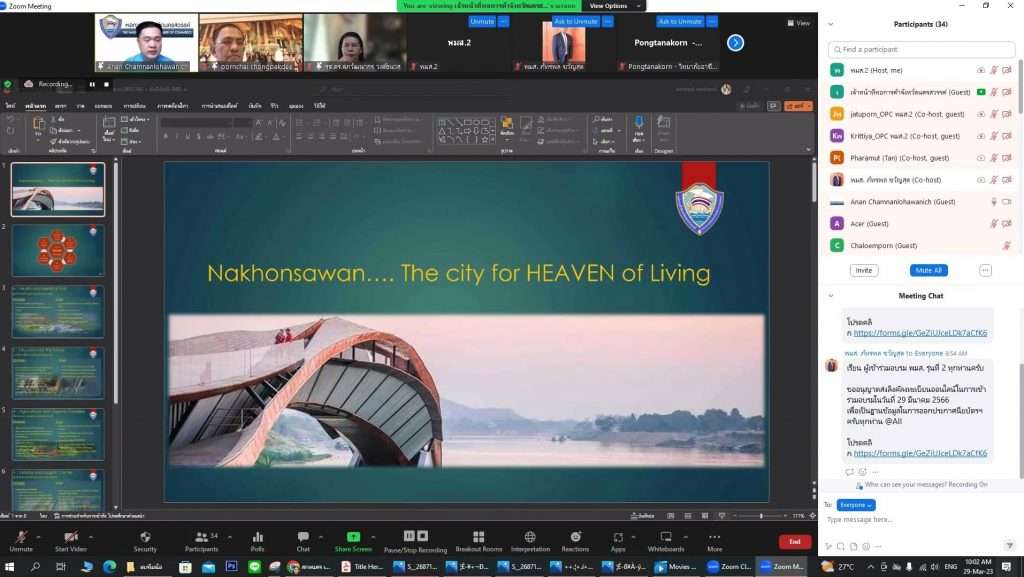Select the first slide thumbnail in PowerPoint
This screenshot has width=1024, height=577.
[x=57, y=189]
